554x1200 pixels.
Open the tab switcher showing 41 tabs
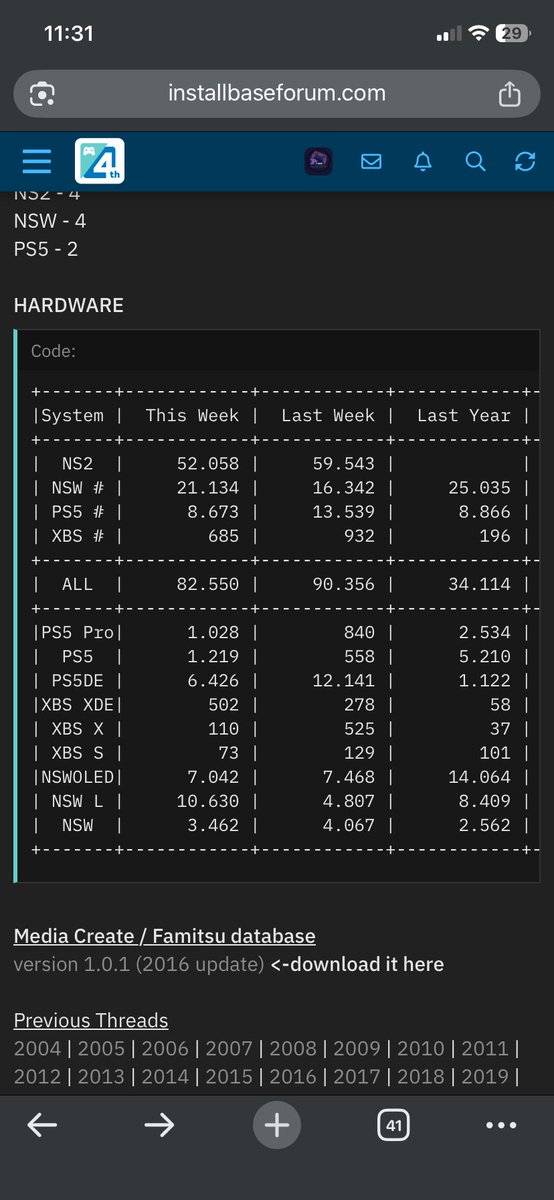pos(394,1125)
